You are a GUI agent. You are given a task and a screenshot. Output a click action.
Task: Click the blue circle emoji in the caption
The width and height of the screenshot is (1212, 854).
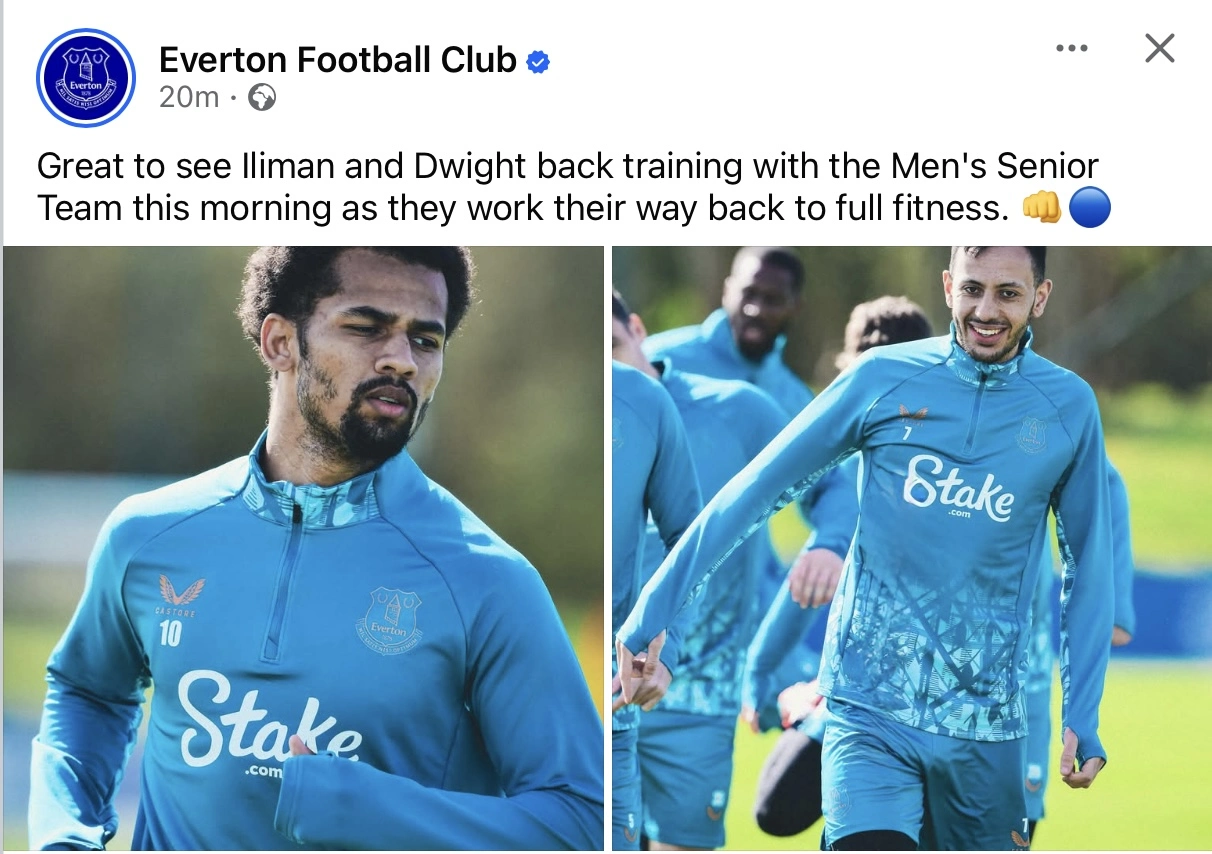coord(1089,208)
